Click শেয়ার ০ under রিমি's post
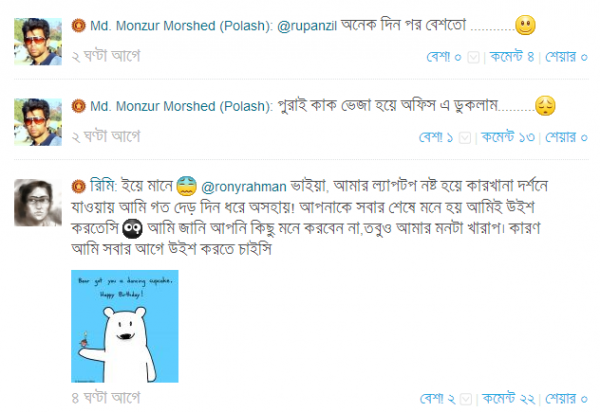 (567, 397)
